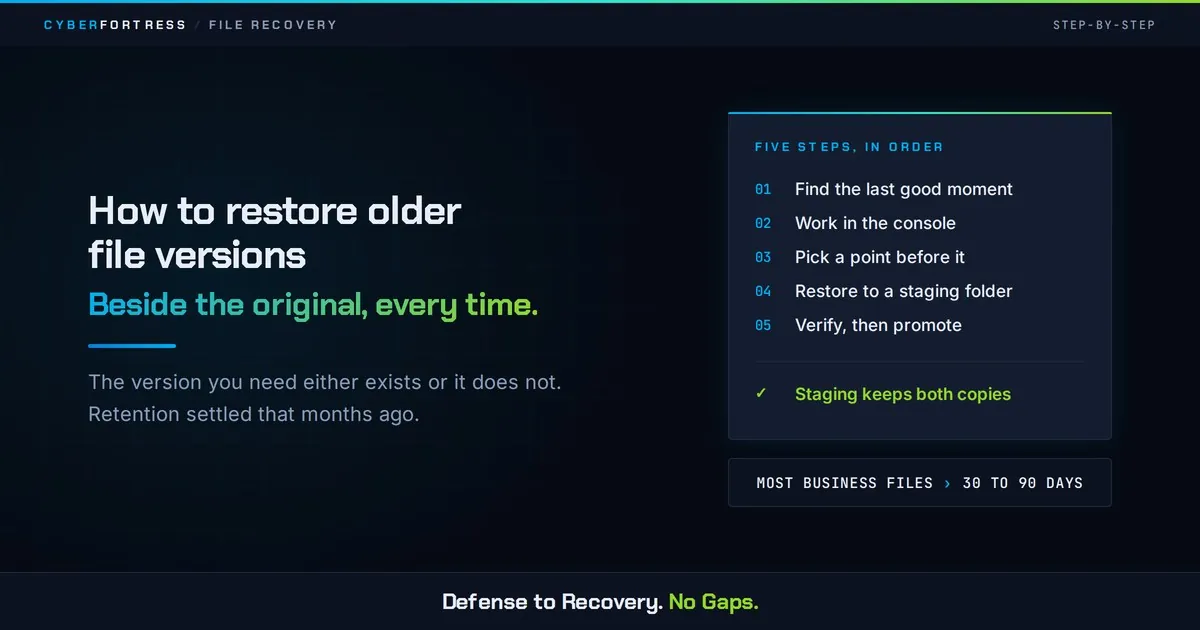Click the step number 05
Viewport: 1200px width, 630px height.
click(763, 325)
